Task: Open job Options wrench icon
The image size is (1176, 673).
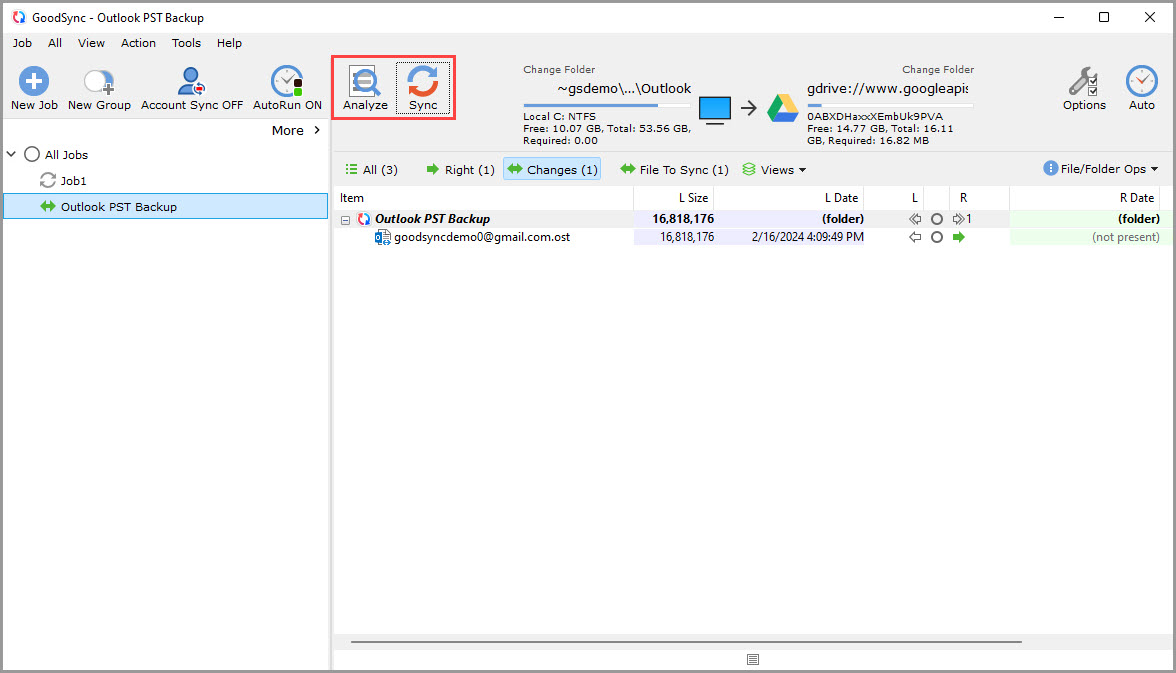Action: click(1084, 81)
